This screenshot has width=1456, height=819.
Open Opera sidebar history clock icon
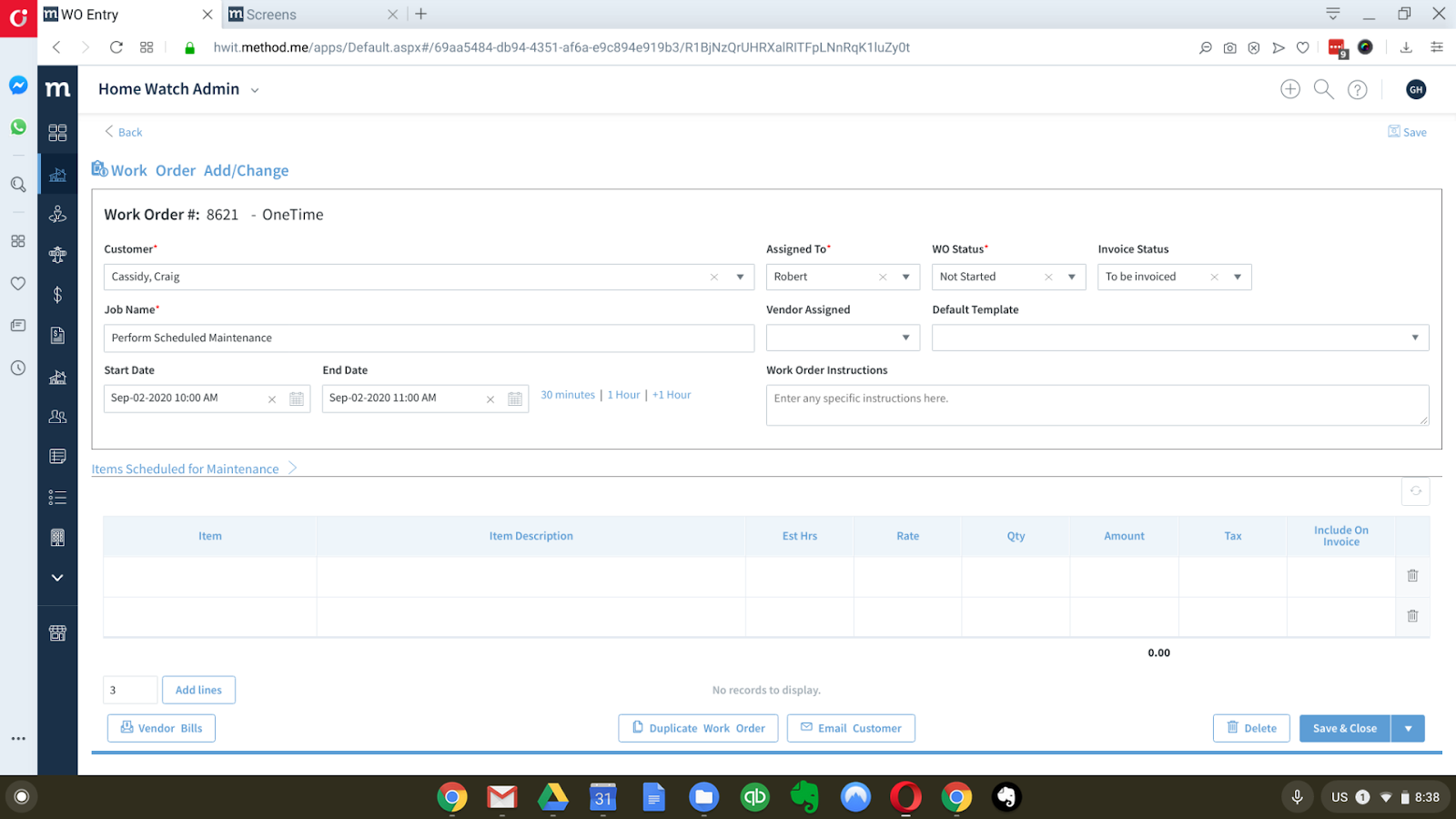18,368
